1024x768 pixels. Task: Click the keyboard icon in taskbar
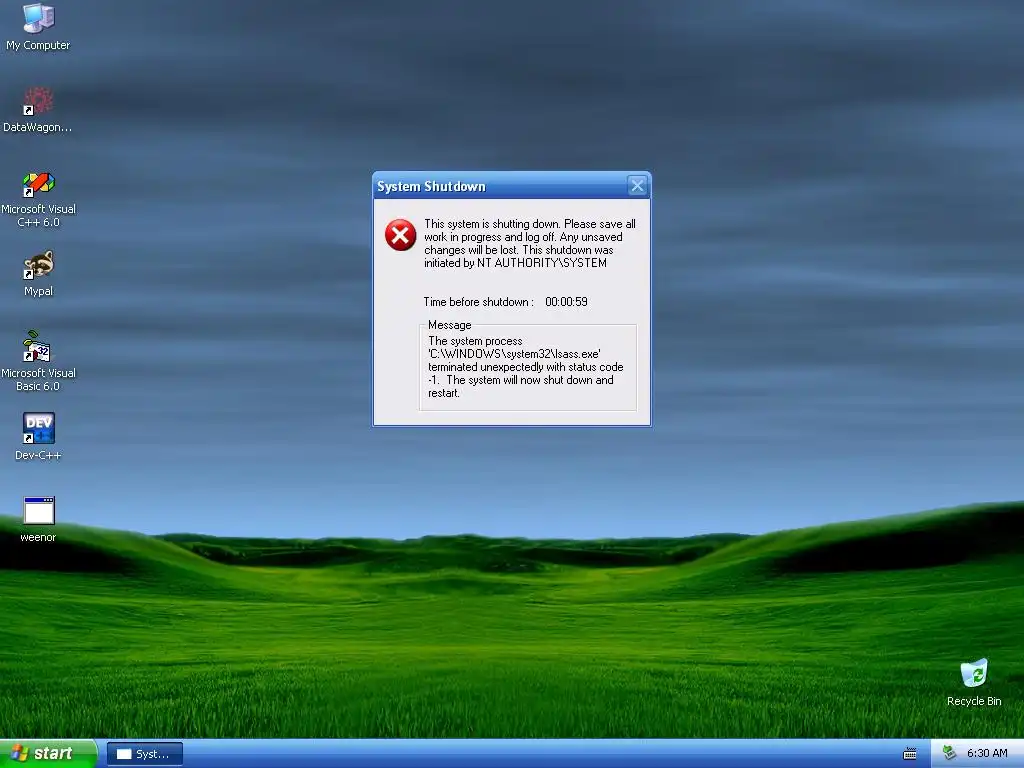coord(910,754)
